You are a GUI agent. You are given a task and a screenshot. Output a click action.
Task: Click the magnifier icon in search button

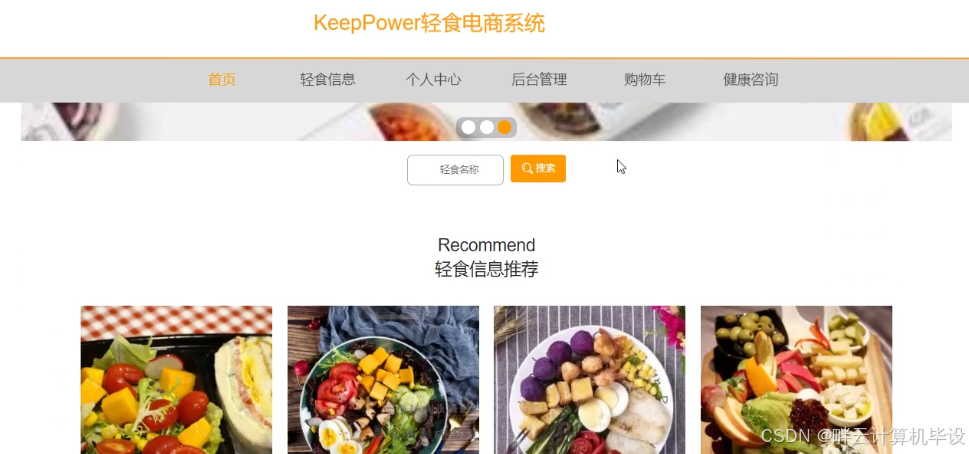(527, 169)
